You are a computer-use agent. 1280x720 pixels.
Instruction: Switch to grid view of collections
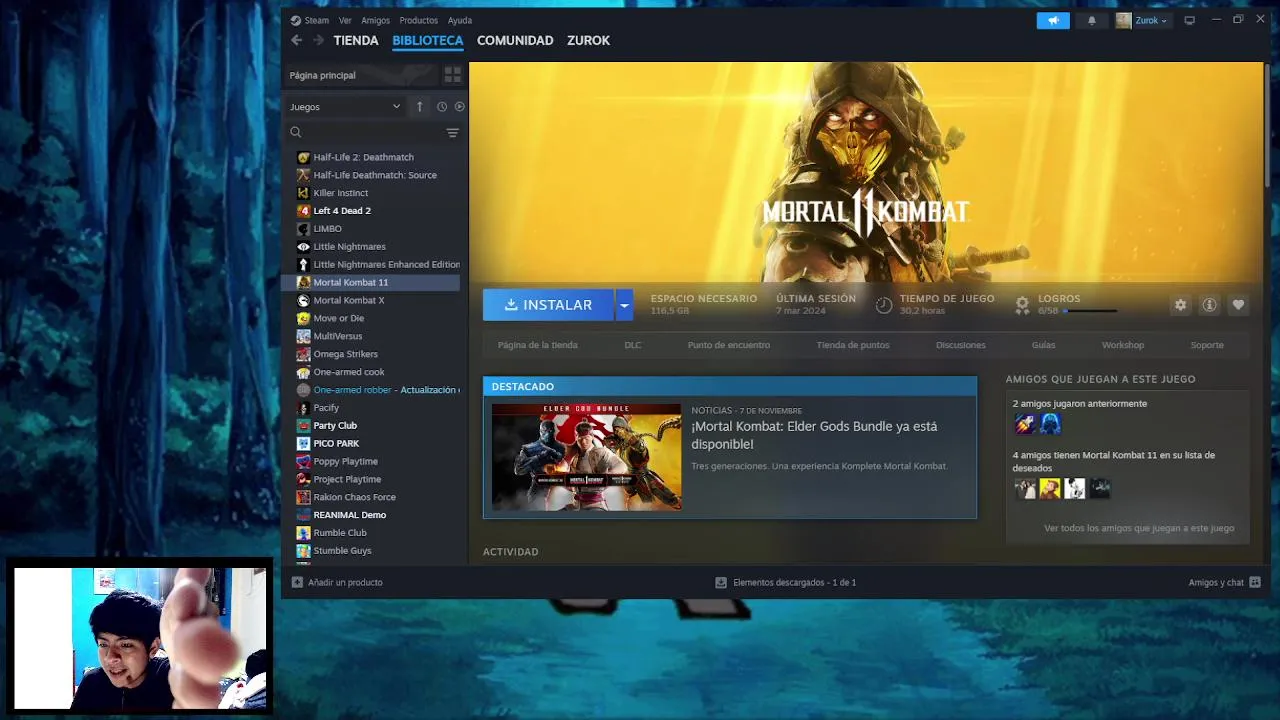452,75
